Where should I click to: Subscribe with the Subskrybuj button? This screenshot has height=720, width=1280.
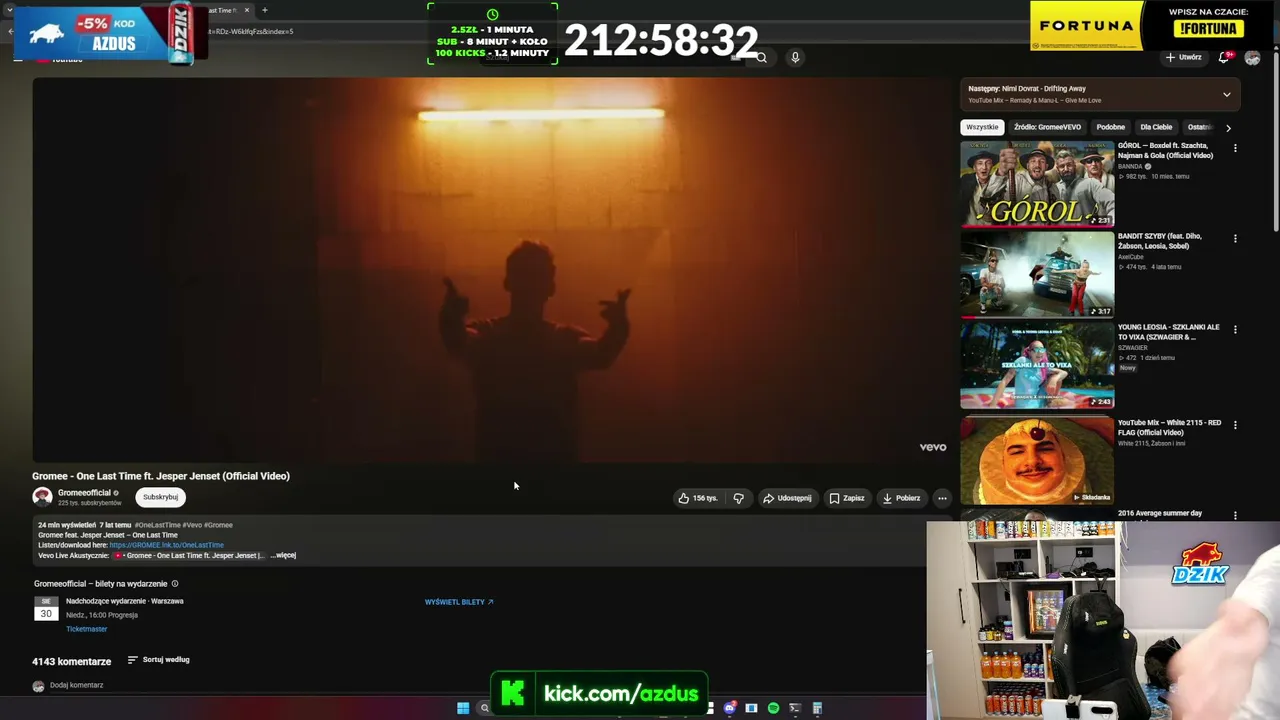tap(160, 497)
